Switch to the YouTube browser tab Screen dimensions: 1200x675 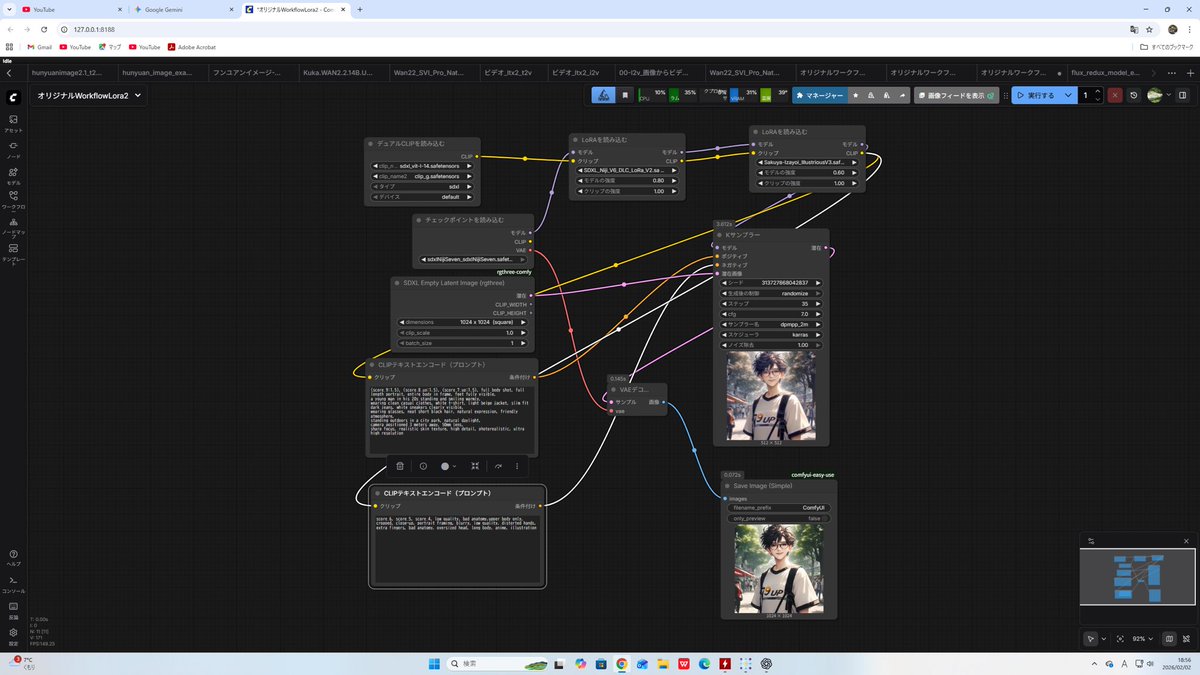[x=70, y=9]
